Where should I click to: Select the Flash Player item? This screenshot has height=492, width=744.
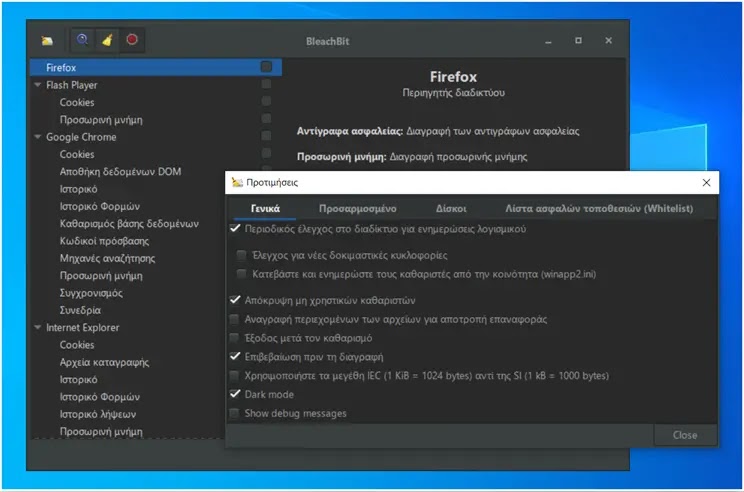click(x=71, y=85)
